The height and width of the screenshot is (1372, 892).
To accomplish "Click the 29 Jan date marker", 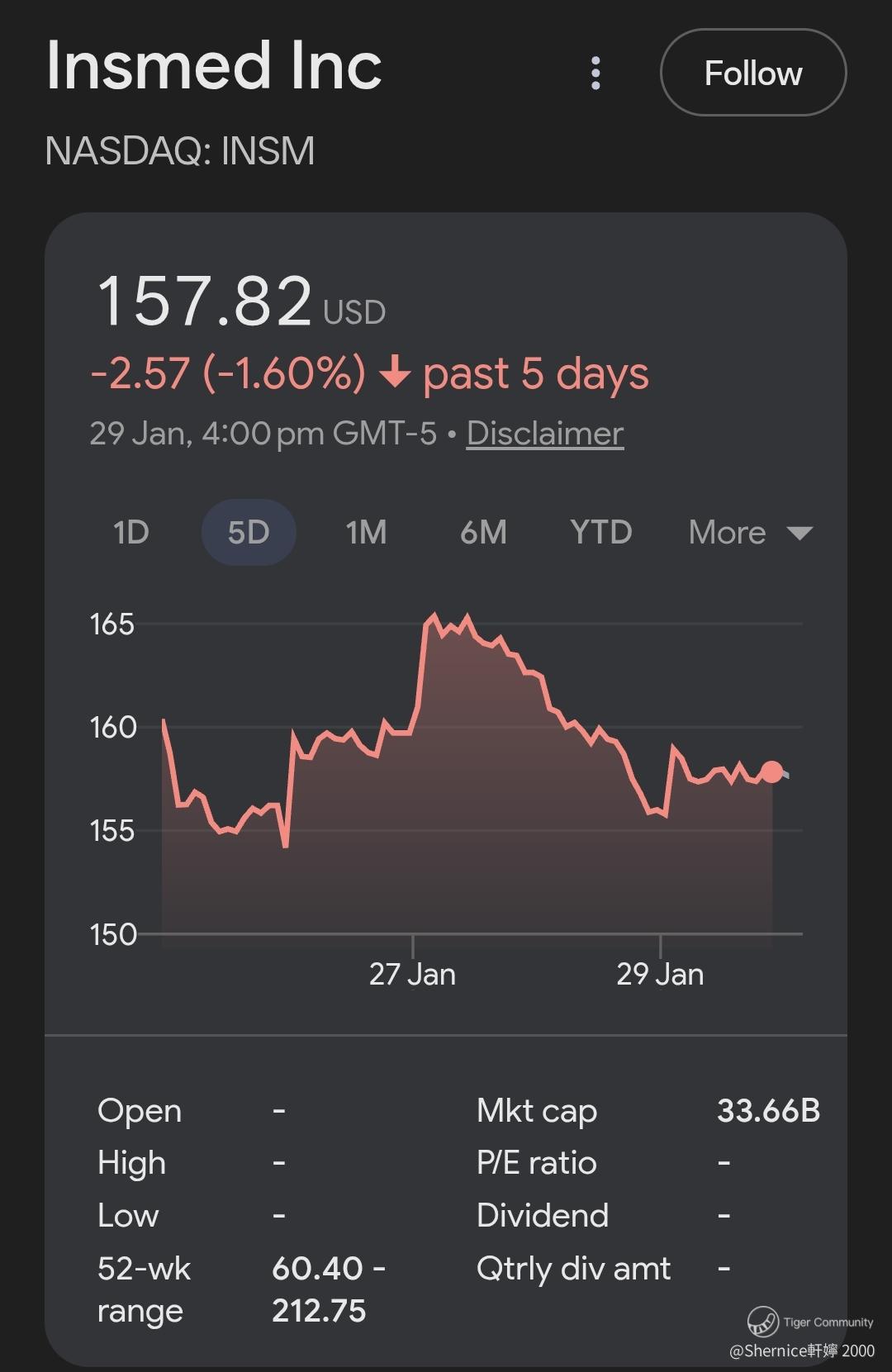I will (660, 974).
